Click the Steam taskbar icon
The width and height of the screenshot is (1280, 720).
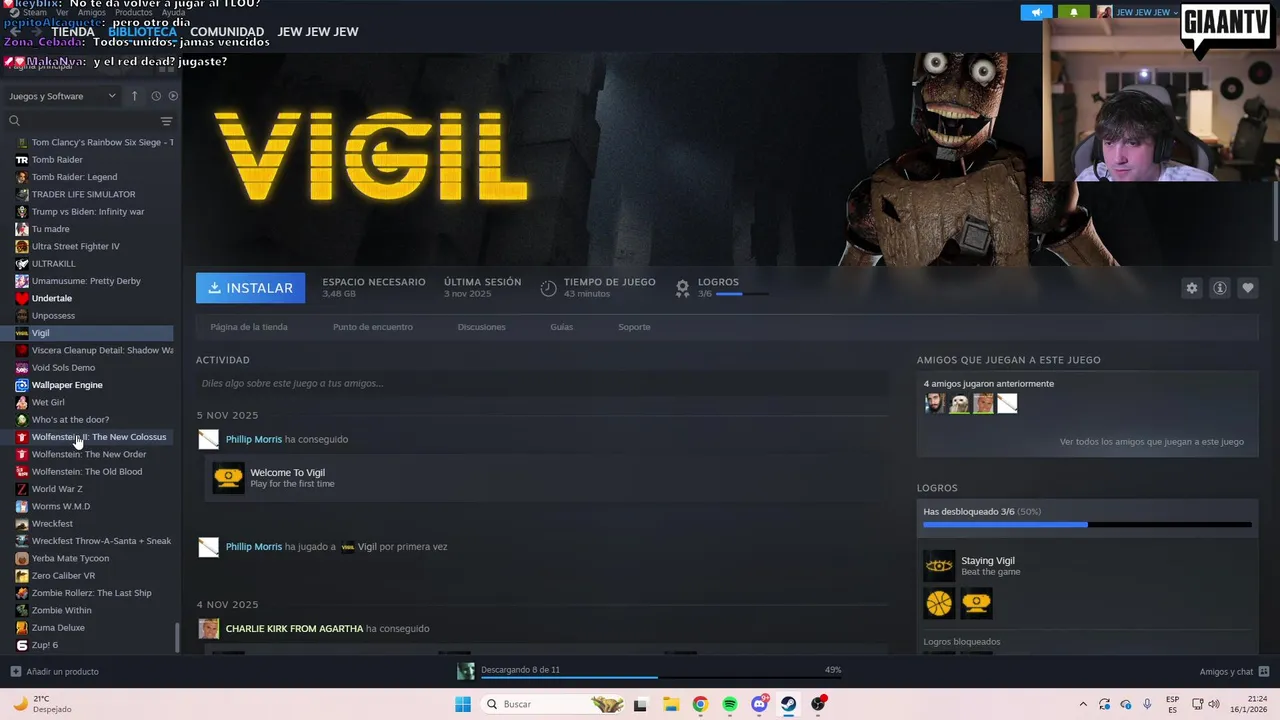tap(789, 704)
